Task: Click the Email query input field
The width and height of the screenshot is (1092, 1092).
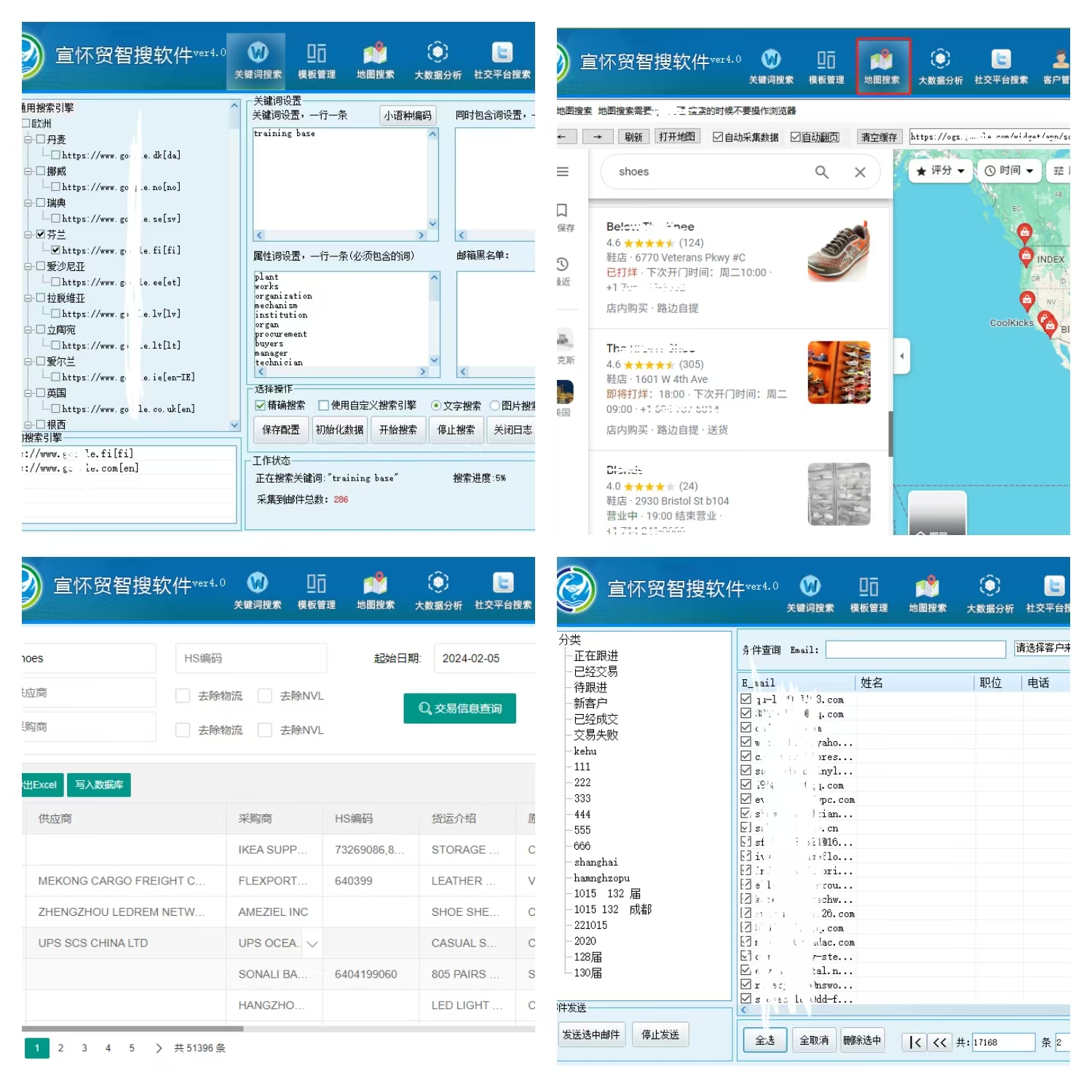Action: (915, 649)
